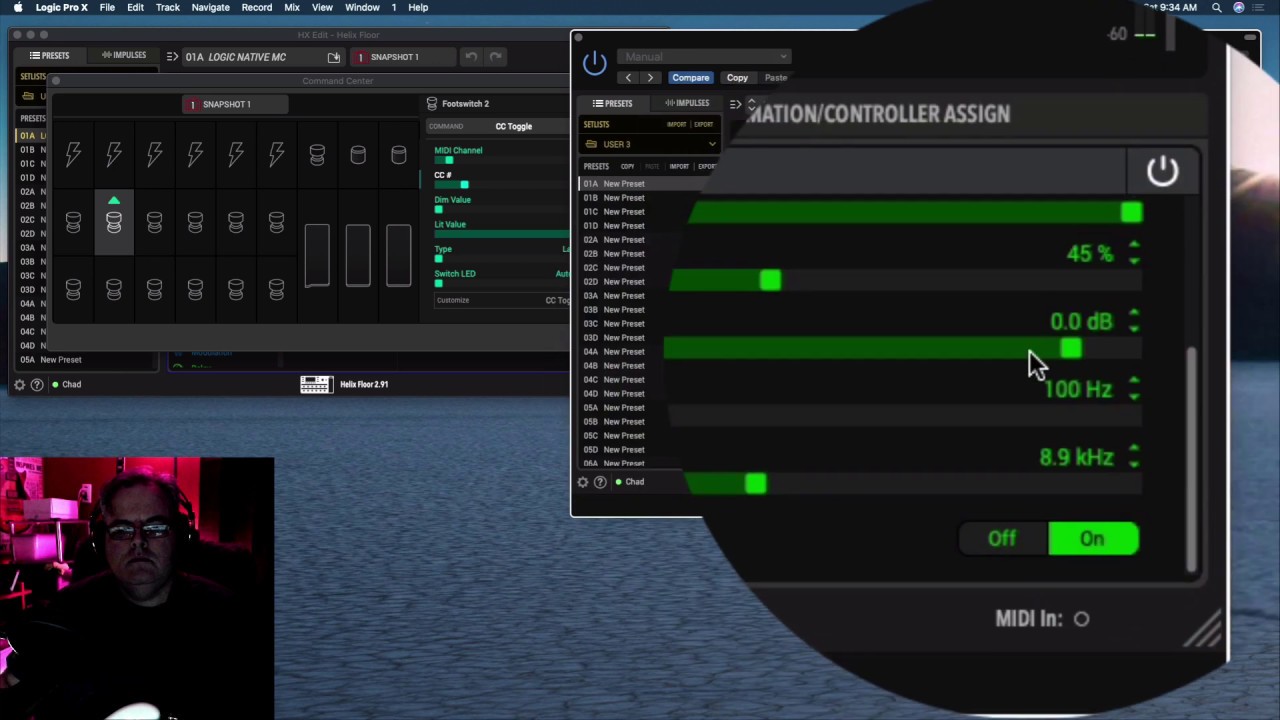The image size is (1280, 720).
Task: Select the first footswitch icon in bottom row
Action: (x=73, y=289)
